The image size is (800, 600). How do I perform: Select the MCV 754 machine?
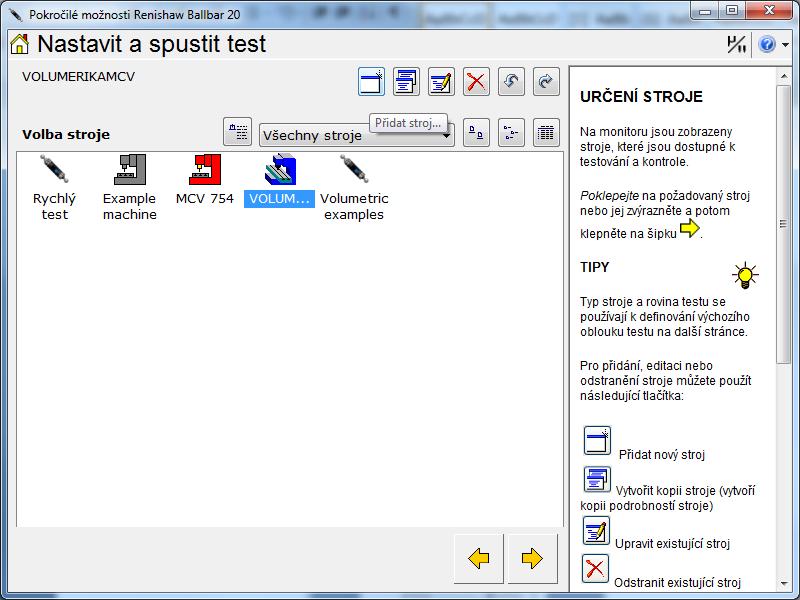click(x=205, y=180)
